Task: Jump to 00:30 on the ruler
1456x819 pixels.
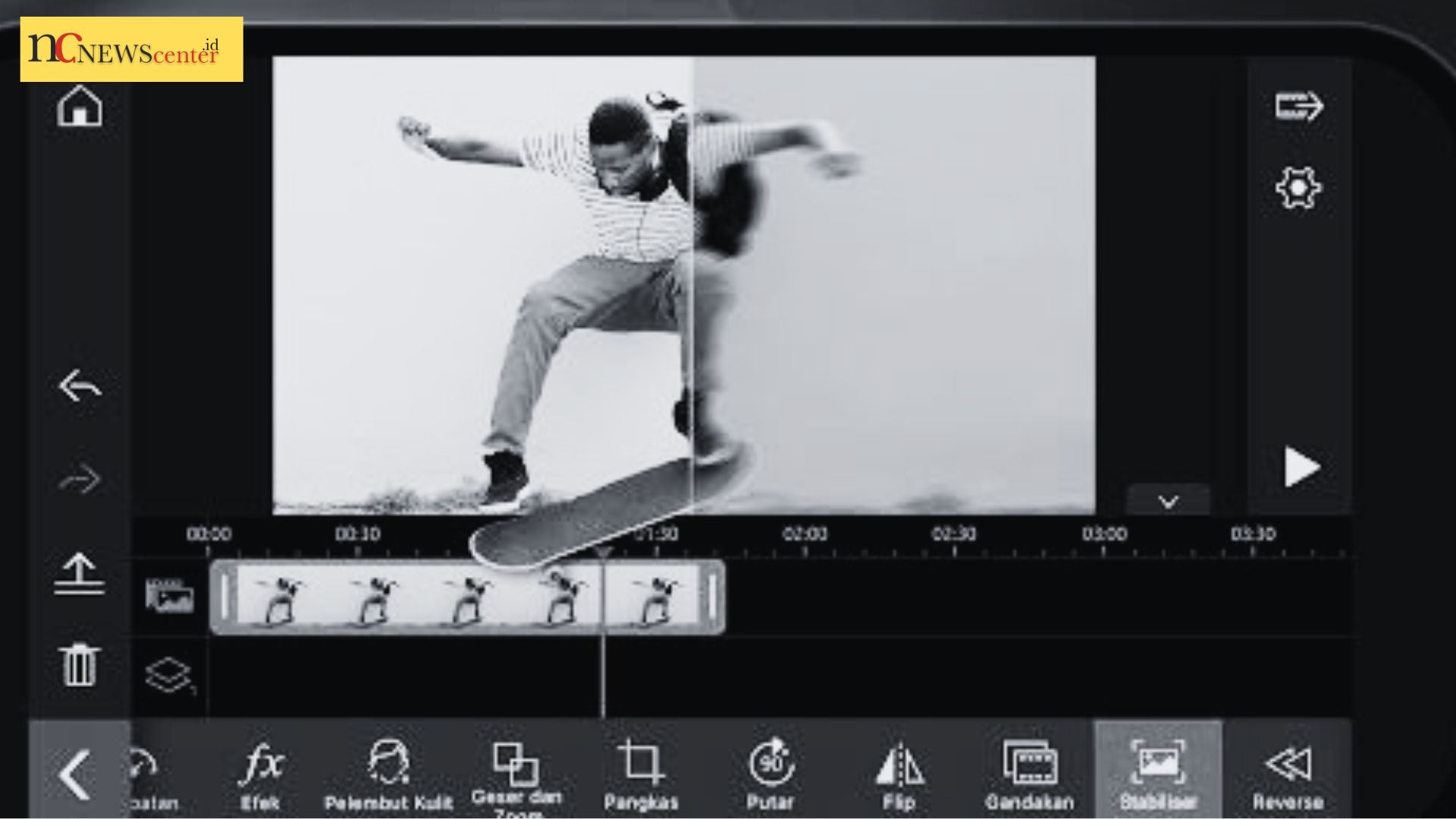Action: point(358,535)
